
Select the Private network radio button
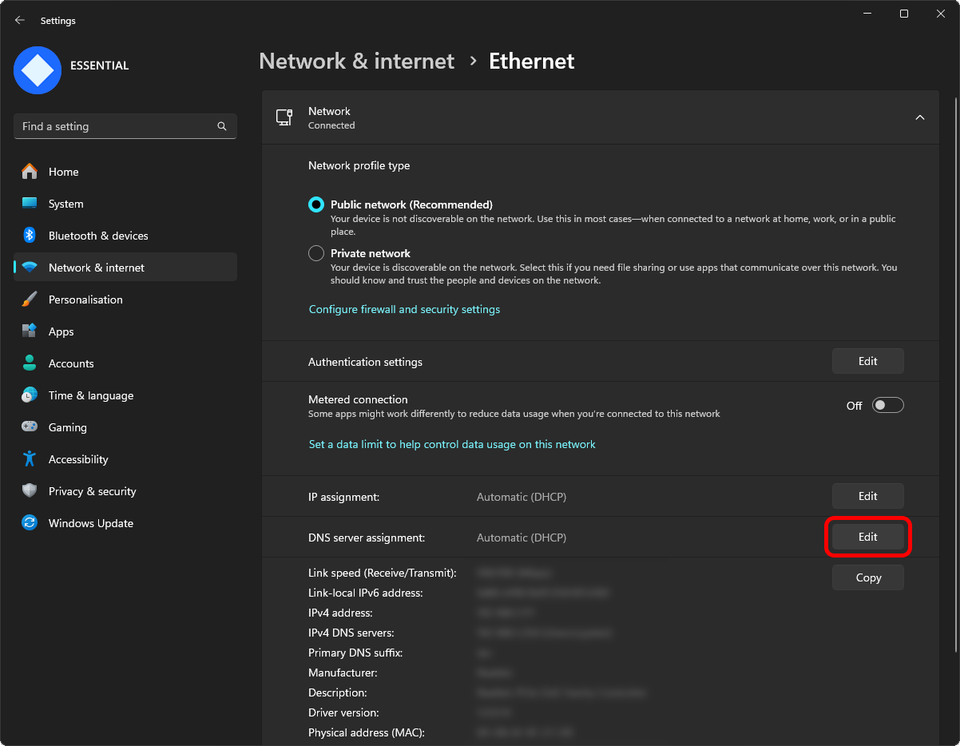pos(316,254)
